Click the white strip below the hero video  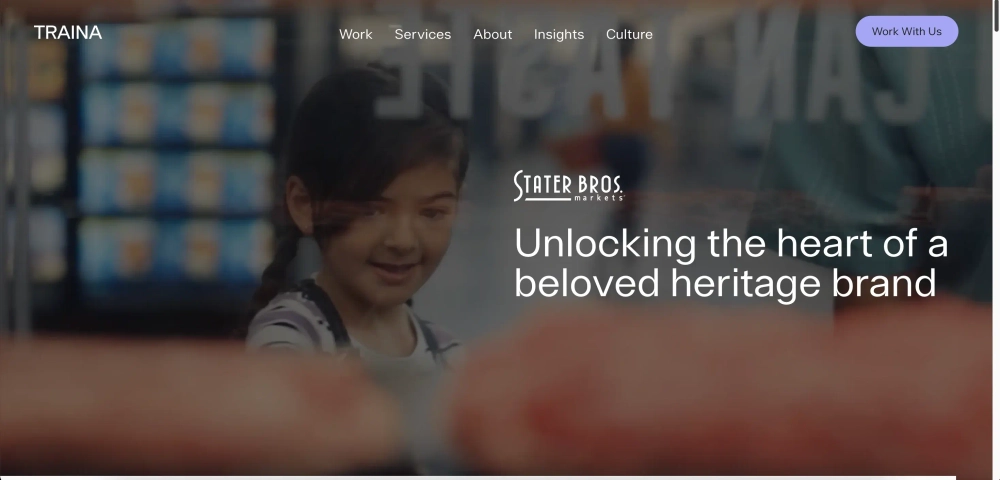click(478, 477)
